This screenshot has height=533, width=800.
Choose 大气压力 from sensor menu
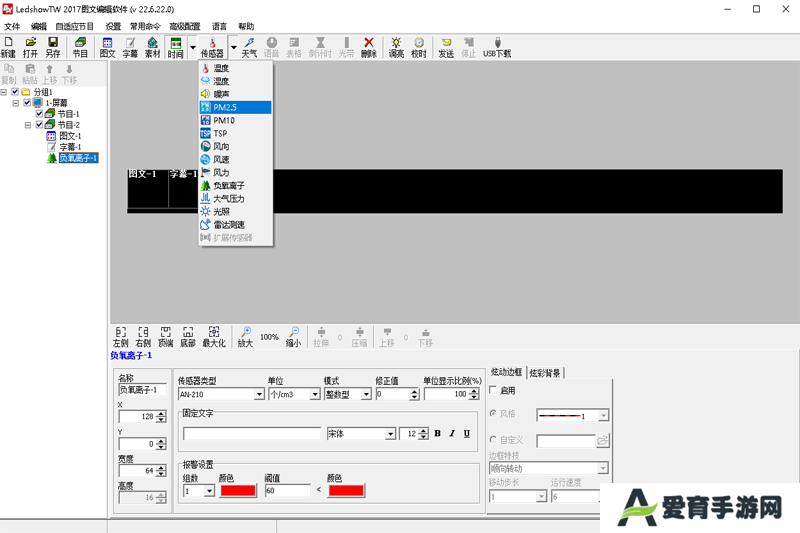coord(235,198)
